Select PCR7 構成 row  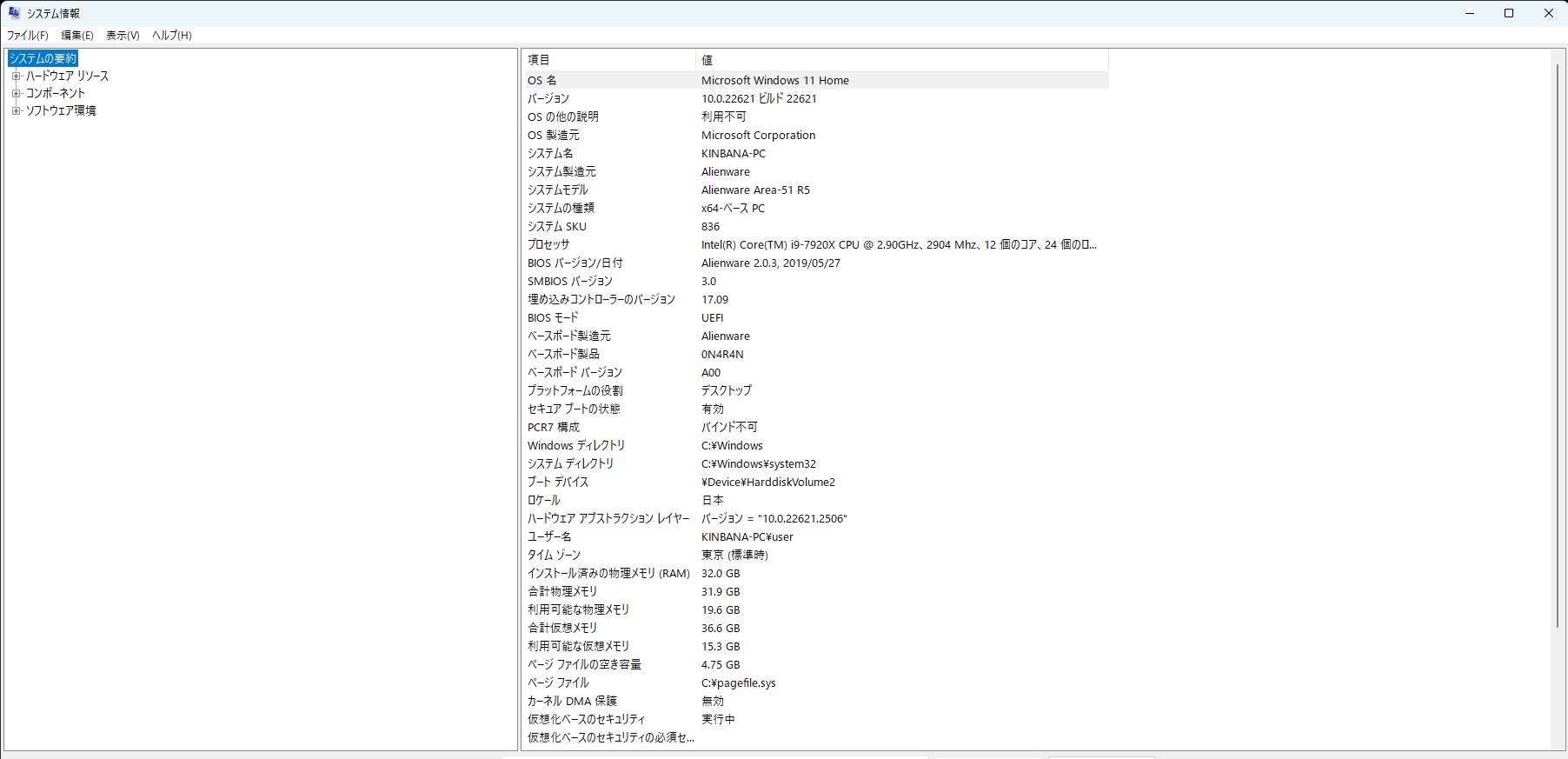coord(815,427)
